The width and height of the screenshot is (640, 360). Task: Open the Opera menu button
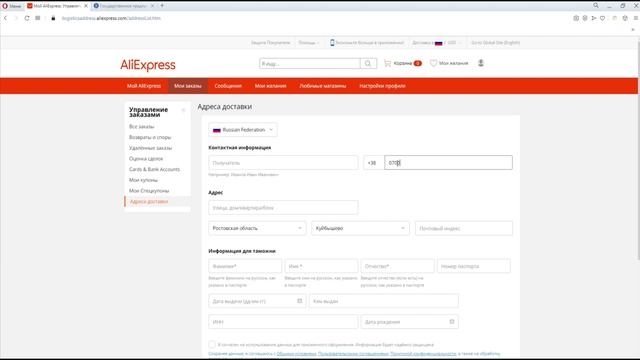(x=11, y=6)
